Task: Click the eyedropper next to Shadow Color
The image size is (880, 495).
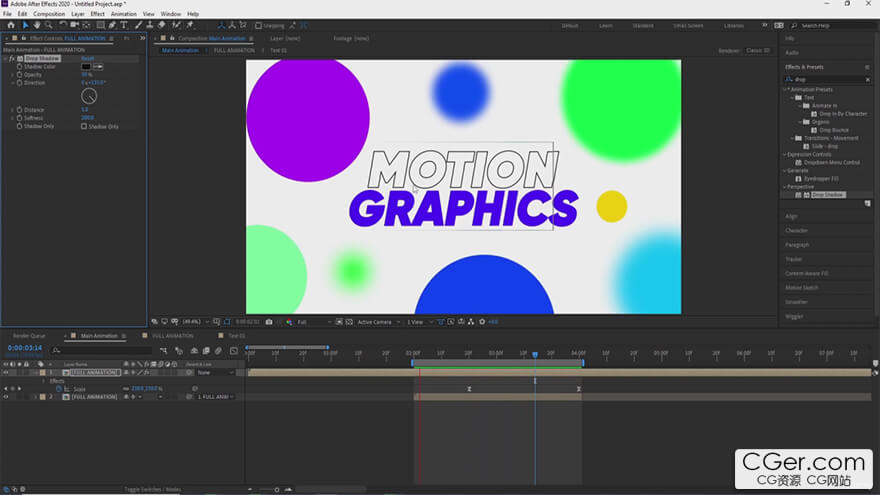Action: [98, 67]
